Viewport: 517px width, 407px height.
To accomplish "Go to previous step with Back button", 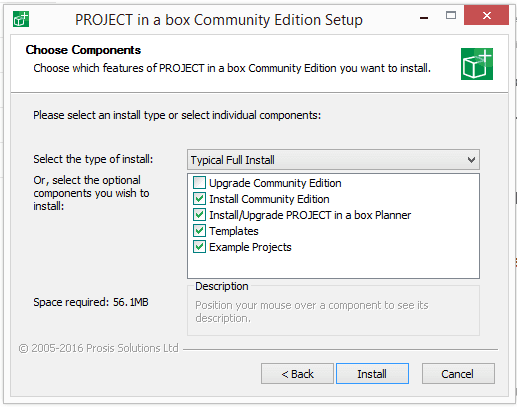I will point(297,374).
